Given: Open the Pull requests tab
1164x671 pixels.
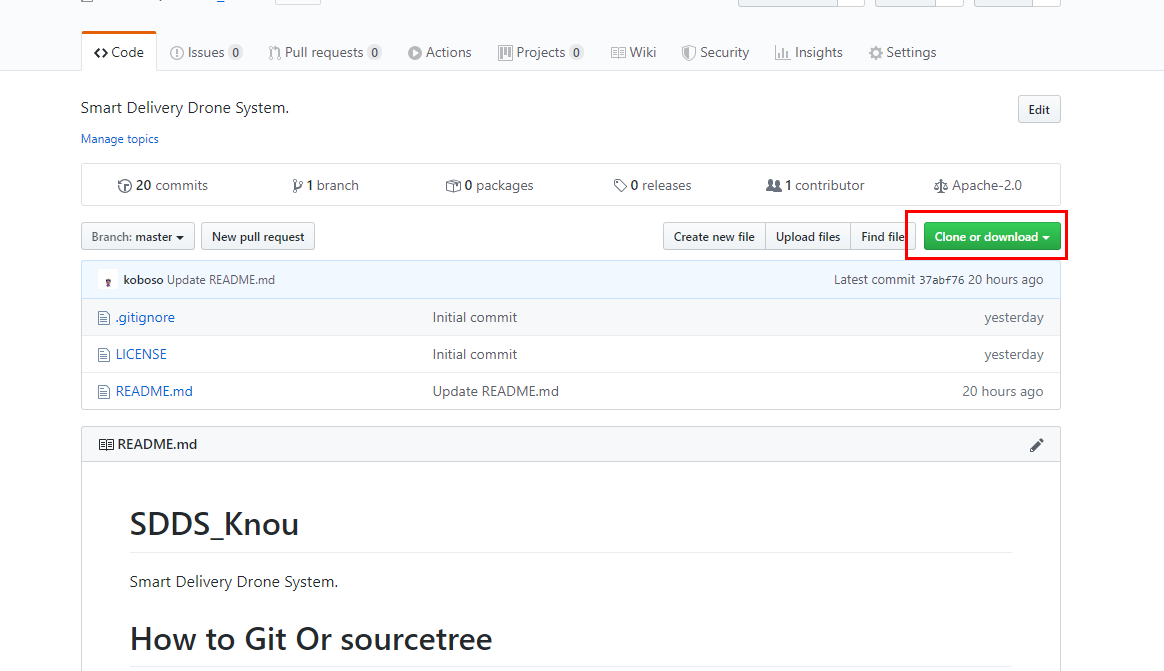Looking at the screenshot, I should (324, 52).
